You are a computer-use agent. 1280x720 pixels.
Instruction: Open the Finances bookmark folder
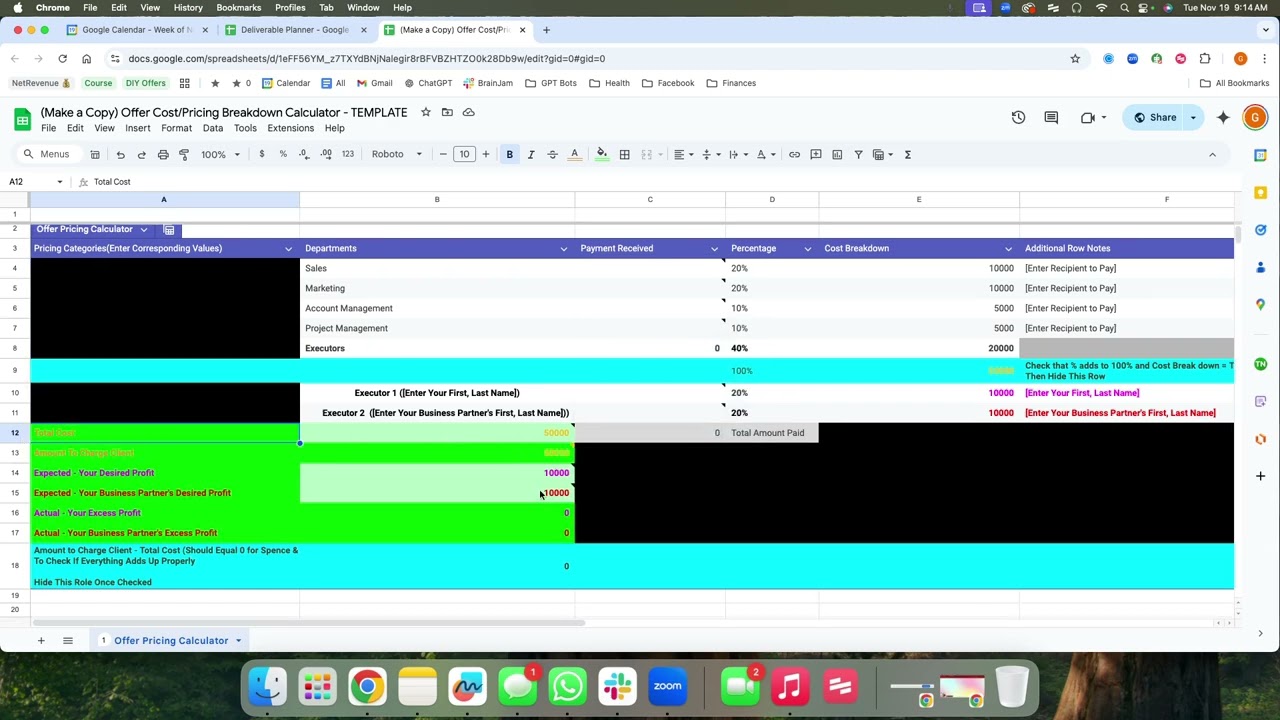732,83
